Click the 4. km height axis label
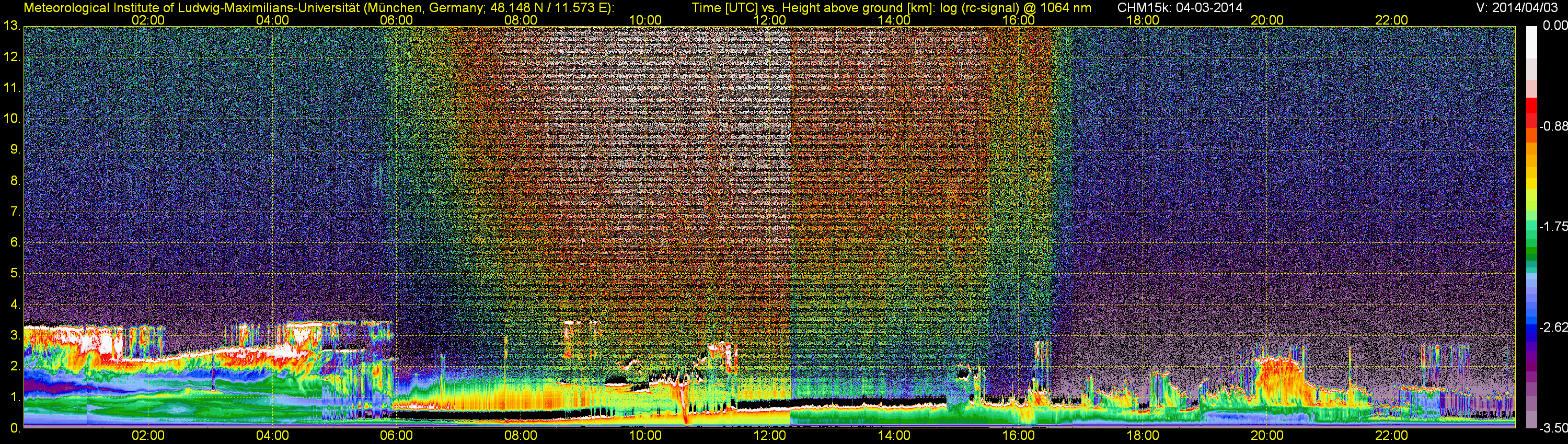Viewport: 1568px width, 444px height. (x=16, y=304)
